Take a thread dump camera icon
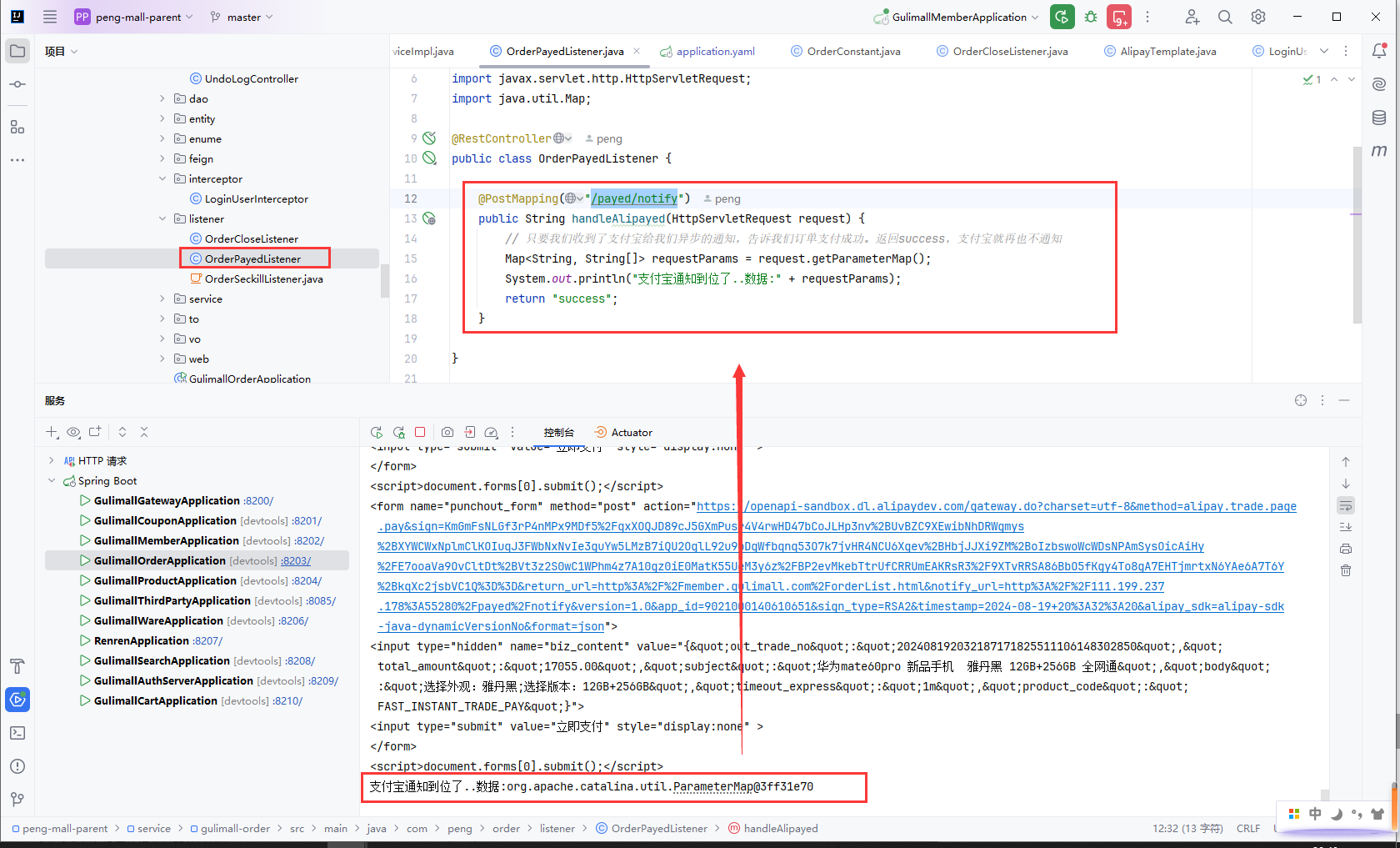Image resolution: width=1400 pixels, height=848 pixels. coord(447,432)
